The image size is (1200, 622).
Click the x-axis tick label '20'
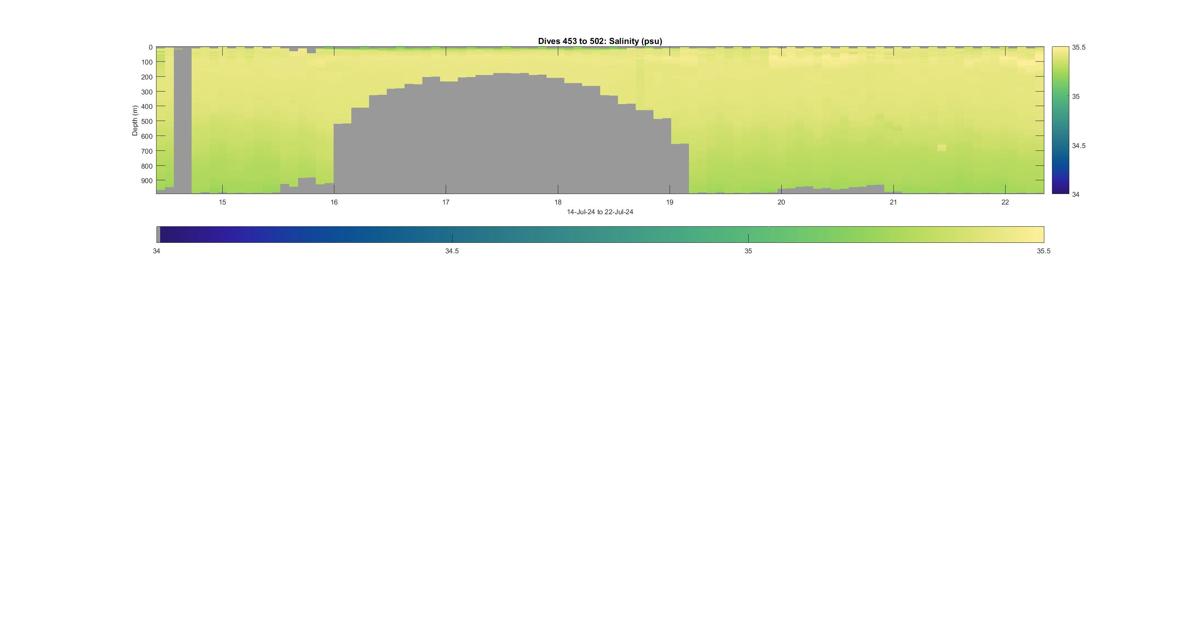pyautogui.click(x=782, y=202)
